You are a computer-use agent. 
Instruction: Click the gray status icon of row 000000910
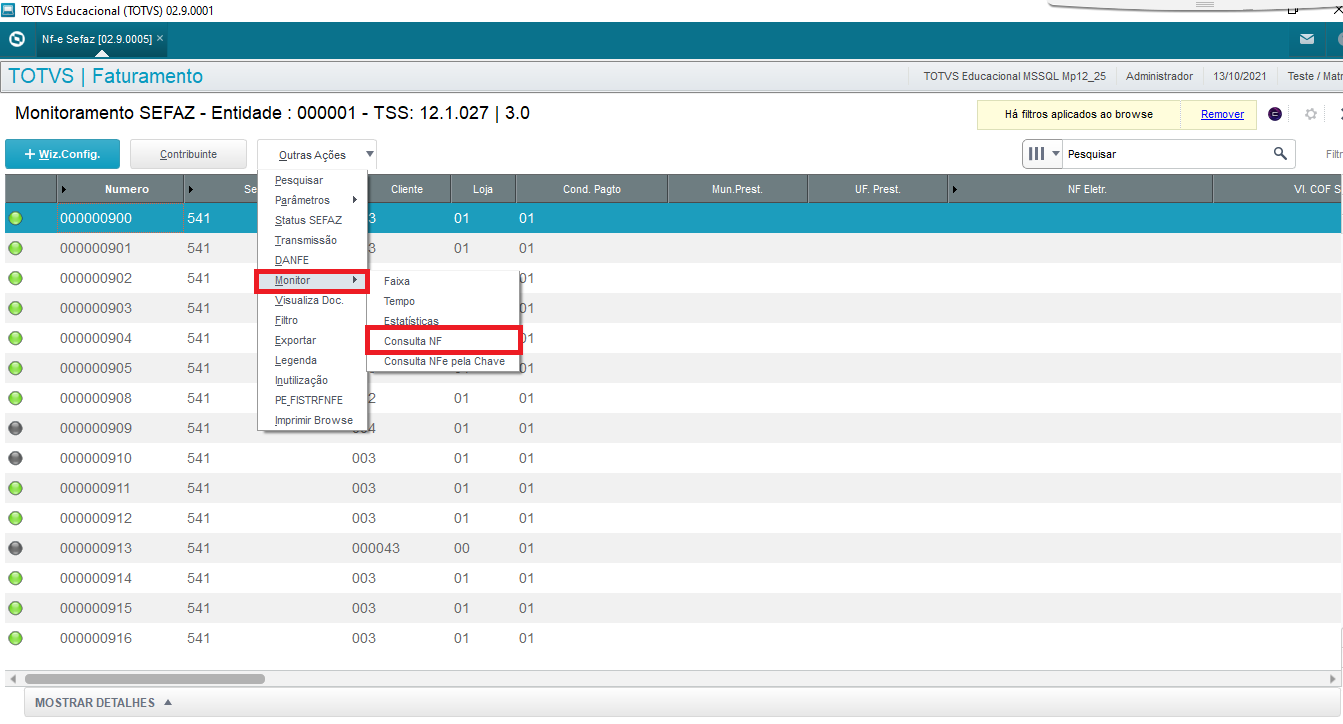pos(15,458)
